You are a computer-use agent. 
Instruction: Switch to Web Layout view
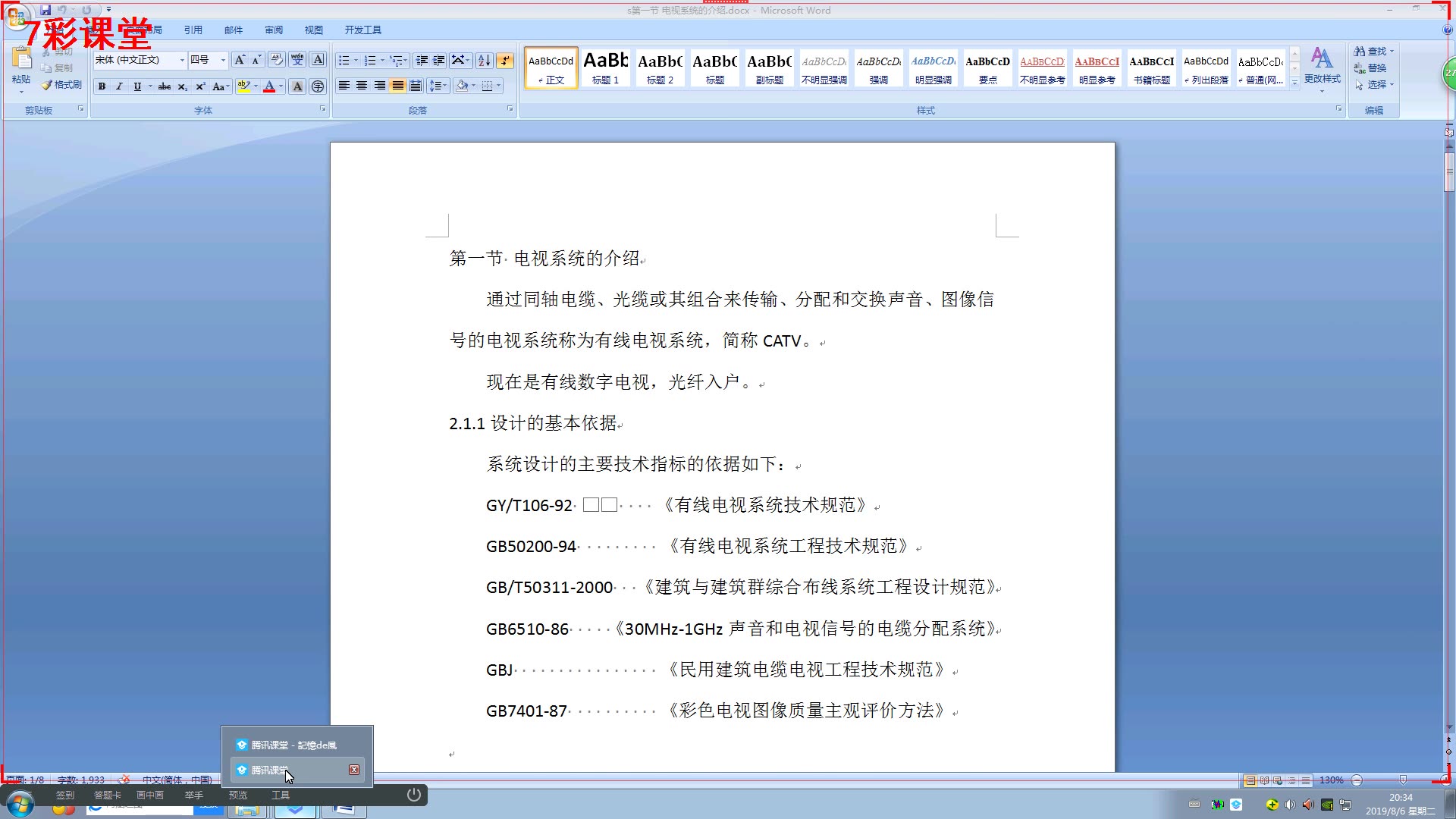click(1278, 780)
